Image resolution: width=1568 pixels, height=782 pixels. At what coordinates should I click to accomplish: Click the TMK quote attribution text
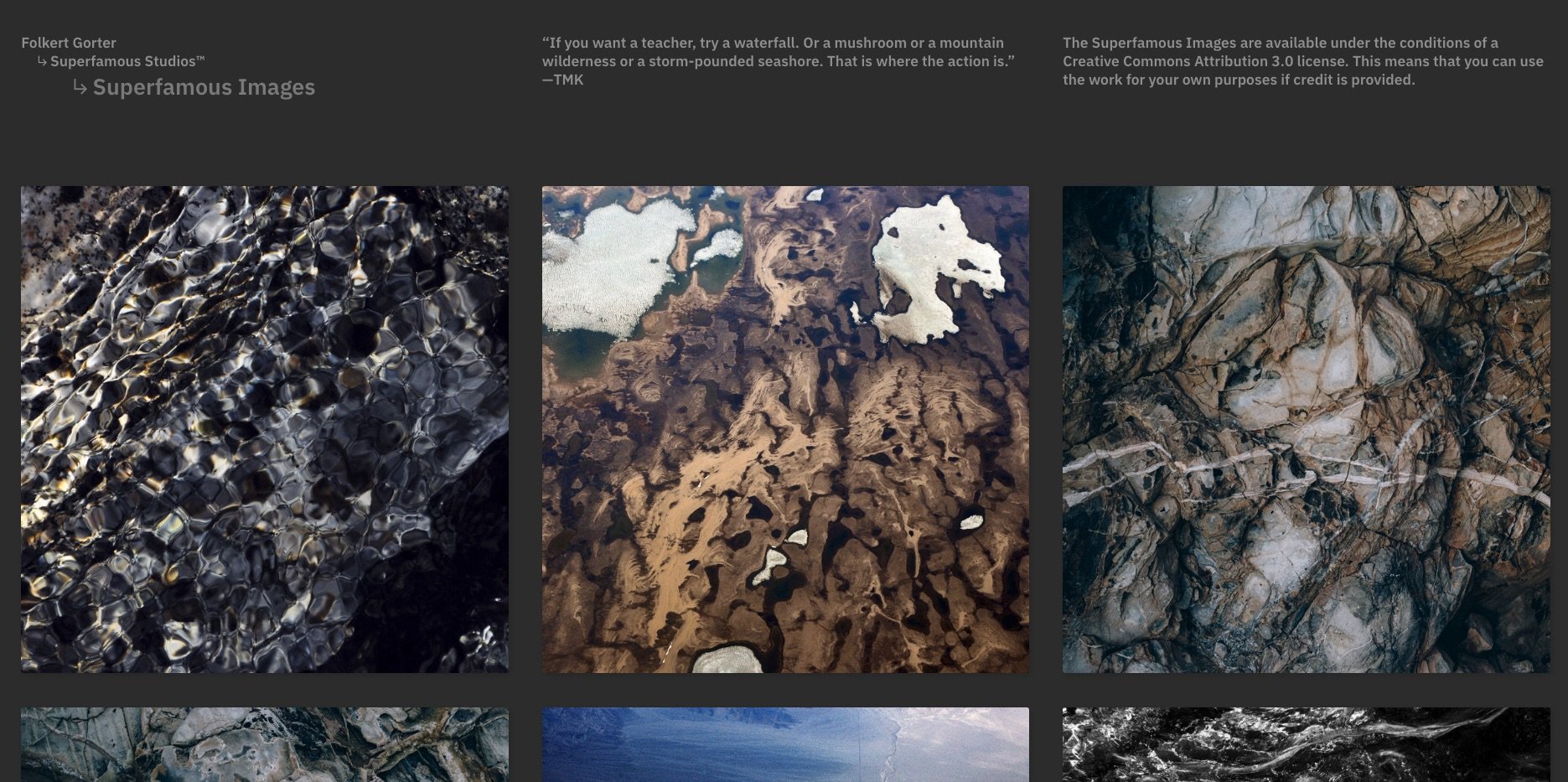tap(563, 79)
